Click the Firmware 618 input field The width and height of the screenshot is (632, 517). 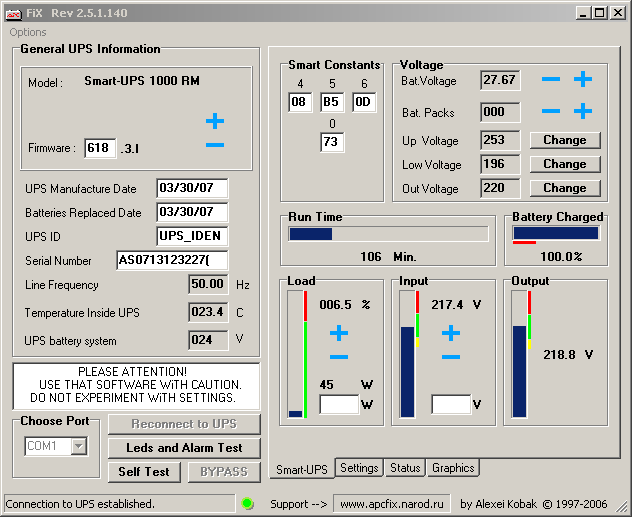click(100, 148)
